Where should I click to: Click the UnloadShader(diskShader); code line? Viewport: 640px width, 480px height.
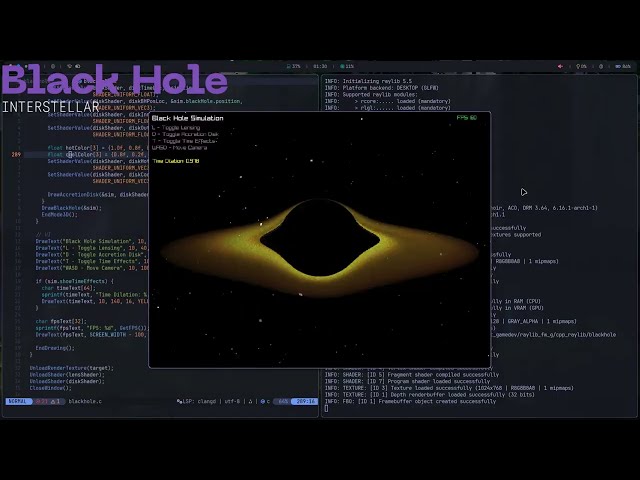67,381
